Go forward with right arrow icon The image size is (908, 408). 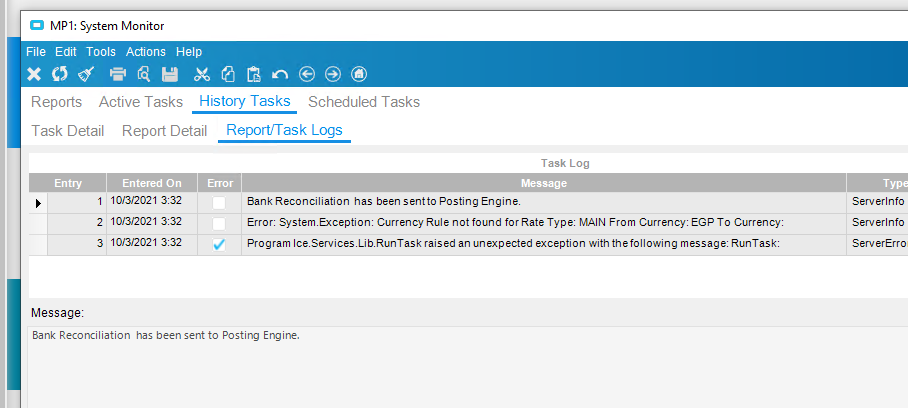pos(333,74)
